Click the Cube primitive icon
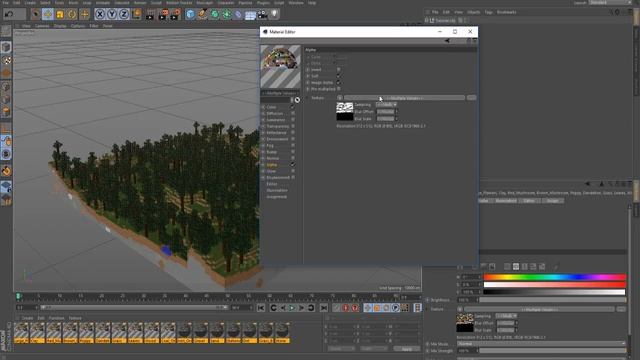640x360 pixels. (190, 15)
